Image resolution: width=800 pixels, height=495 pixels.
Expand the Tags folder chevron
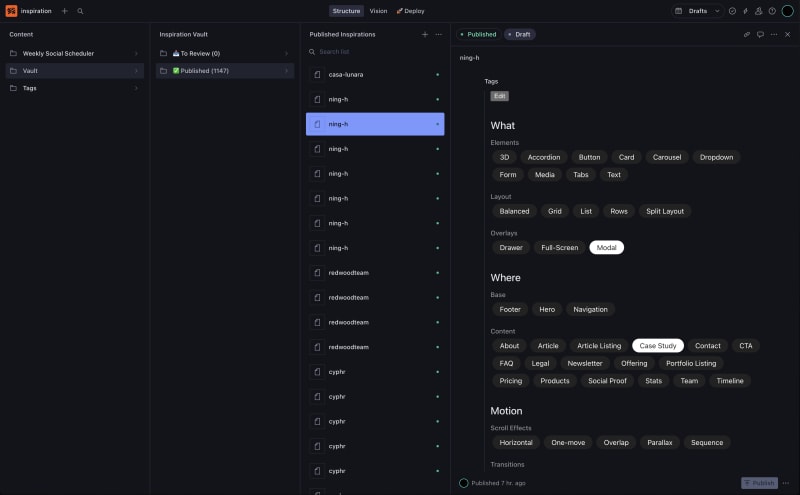(136, 88)
